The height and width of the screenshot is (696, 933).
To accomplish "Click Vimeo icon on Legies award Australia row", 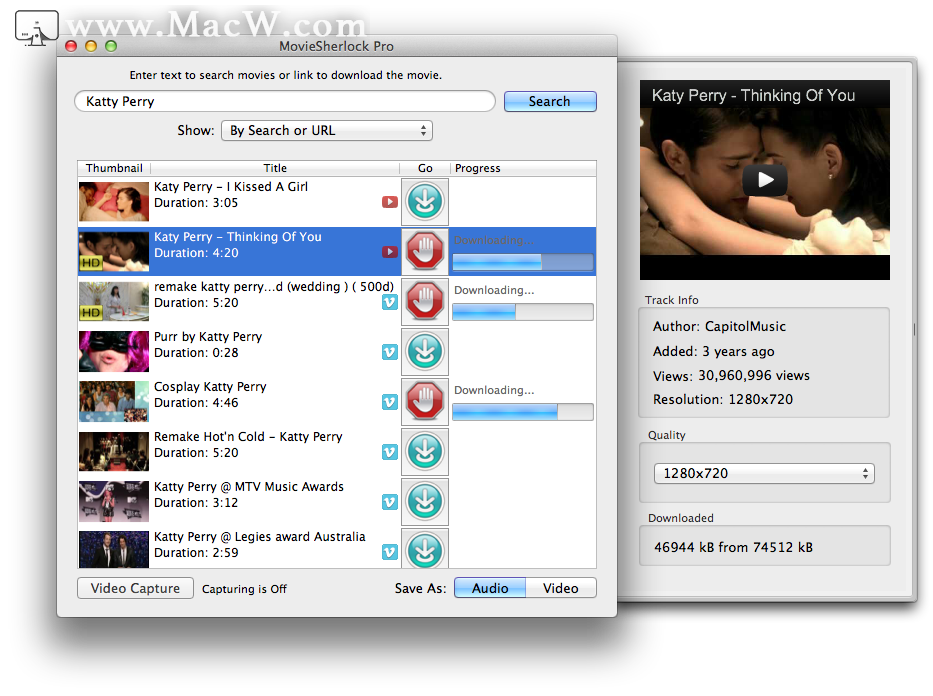I will 390,553.
